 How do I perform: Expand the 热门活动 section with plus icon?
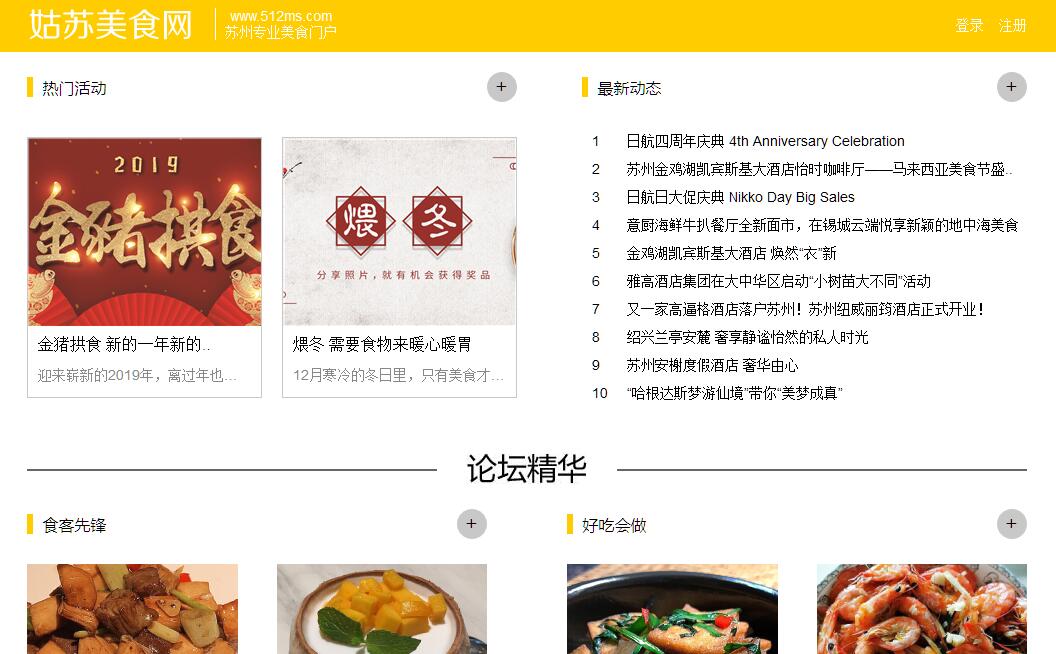501,88
